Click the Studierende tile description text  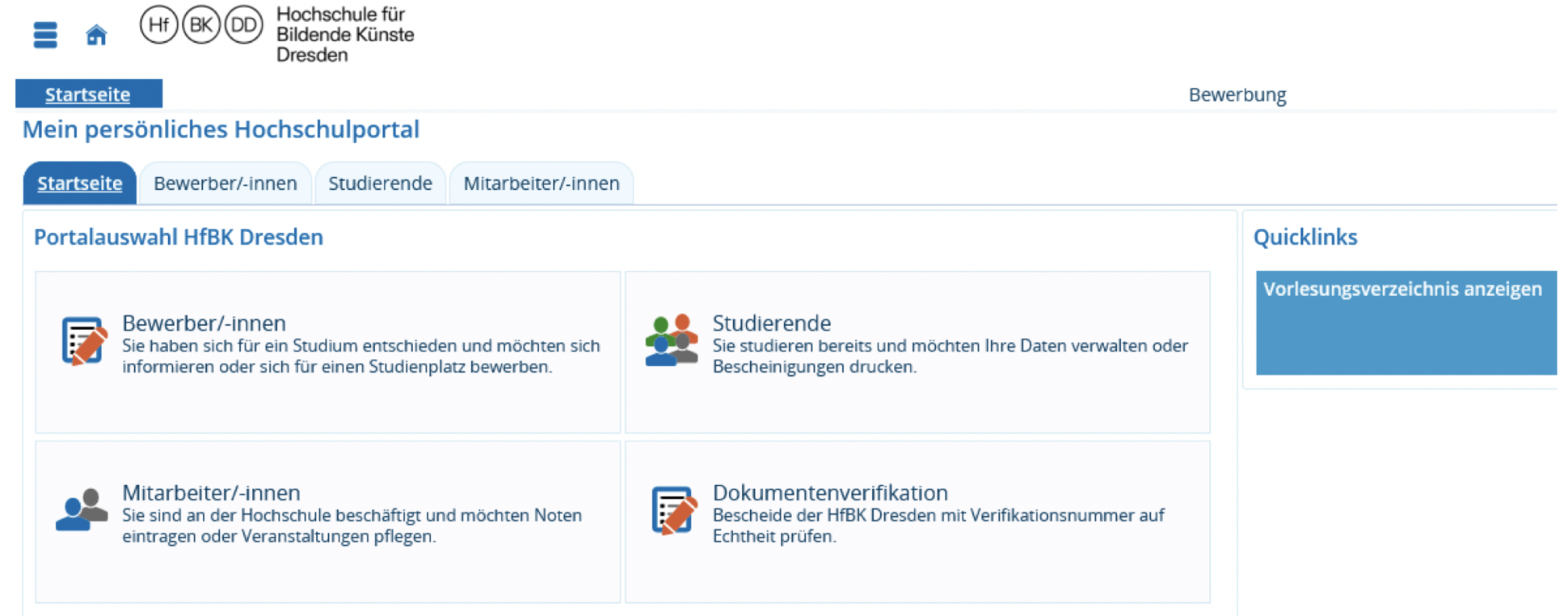tap(949, 356)
